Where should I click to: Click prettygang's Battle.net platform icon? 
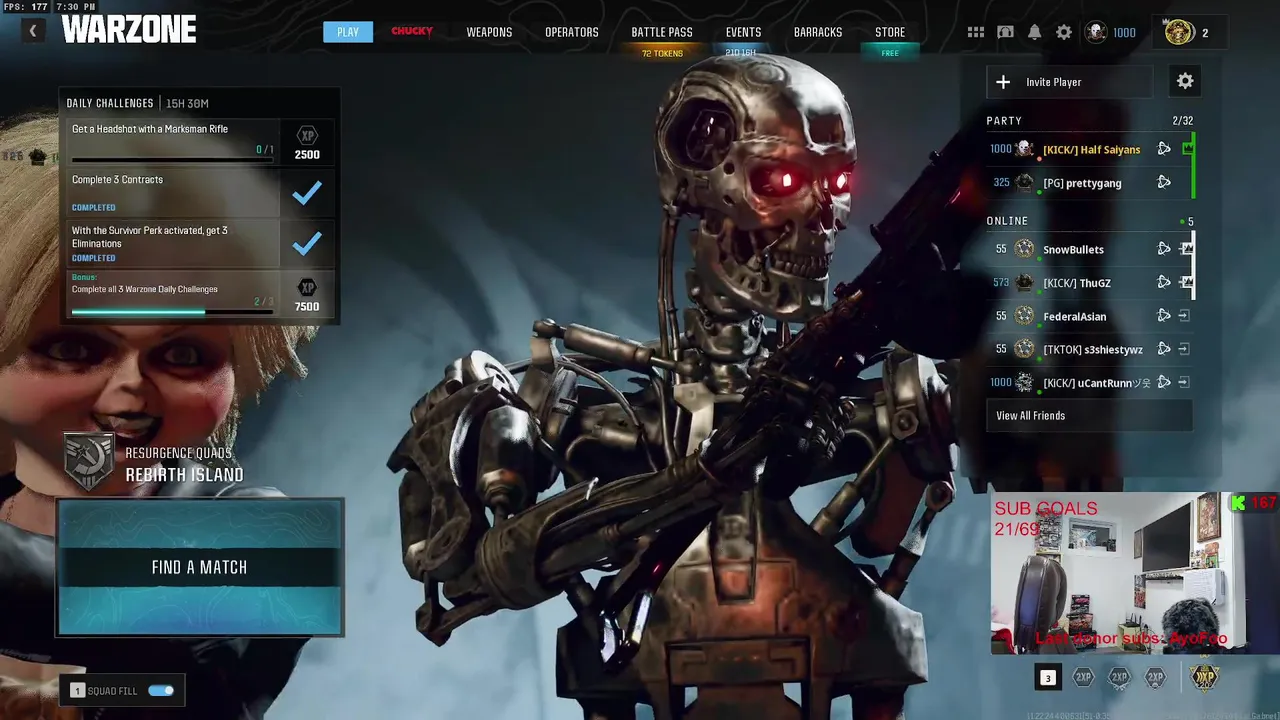click(1164, 182)
